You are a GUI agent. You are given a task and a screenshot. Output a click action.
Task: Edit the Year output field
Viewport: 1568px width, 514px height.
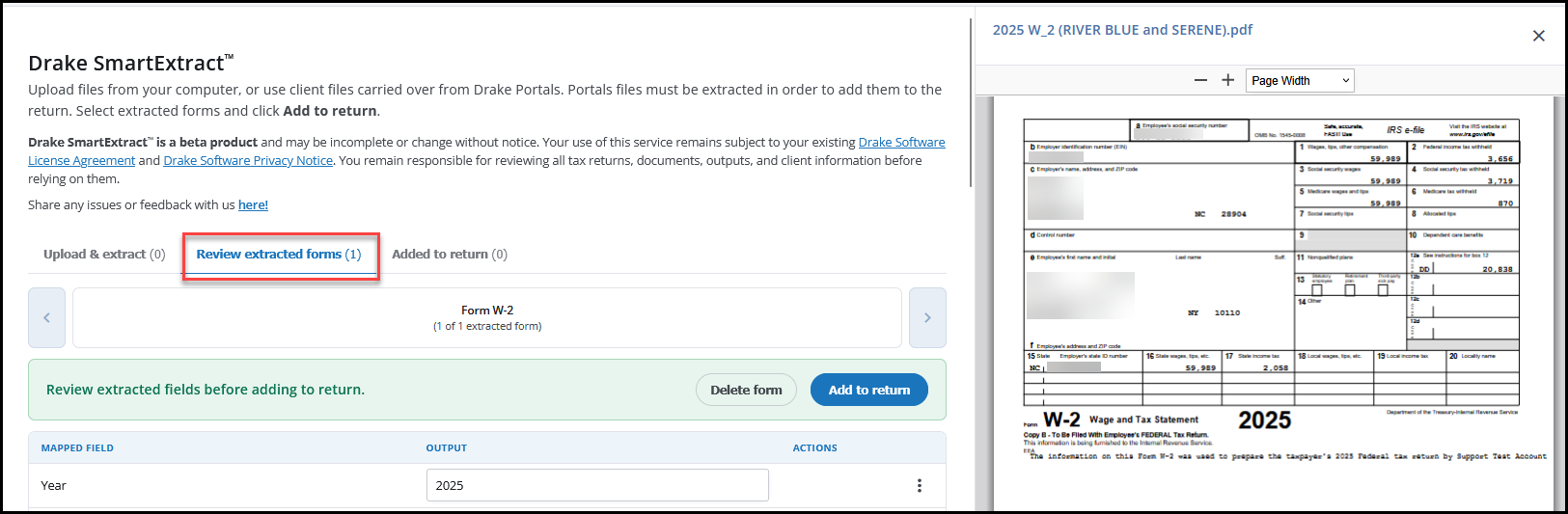(x=597, y=485)
